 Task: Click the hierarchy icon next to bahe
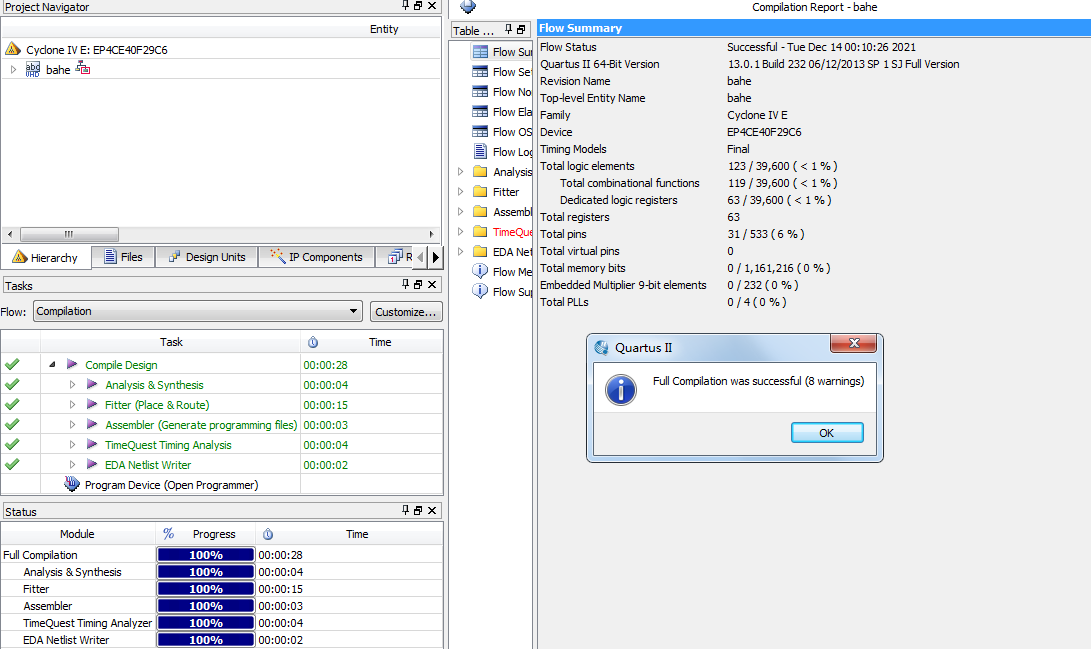[x=83, y=68]
